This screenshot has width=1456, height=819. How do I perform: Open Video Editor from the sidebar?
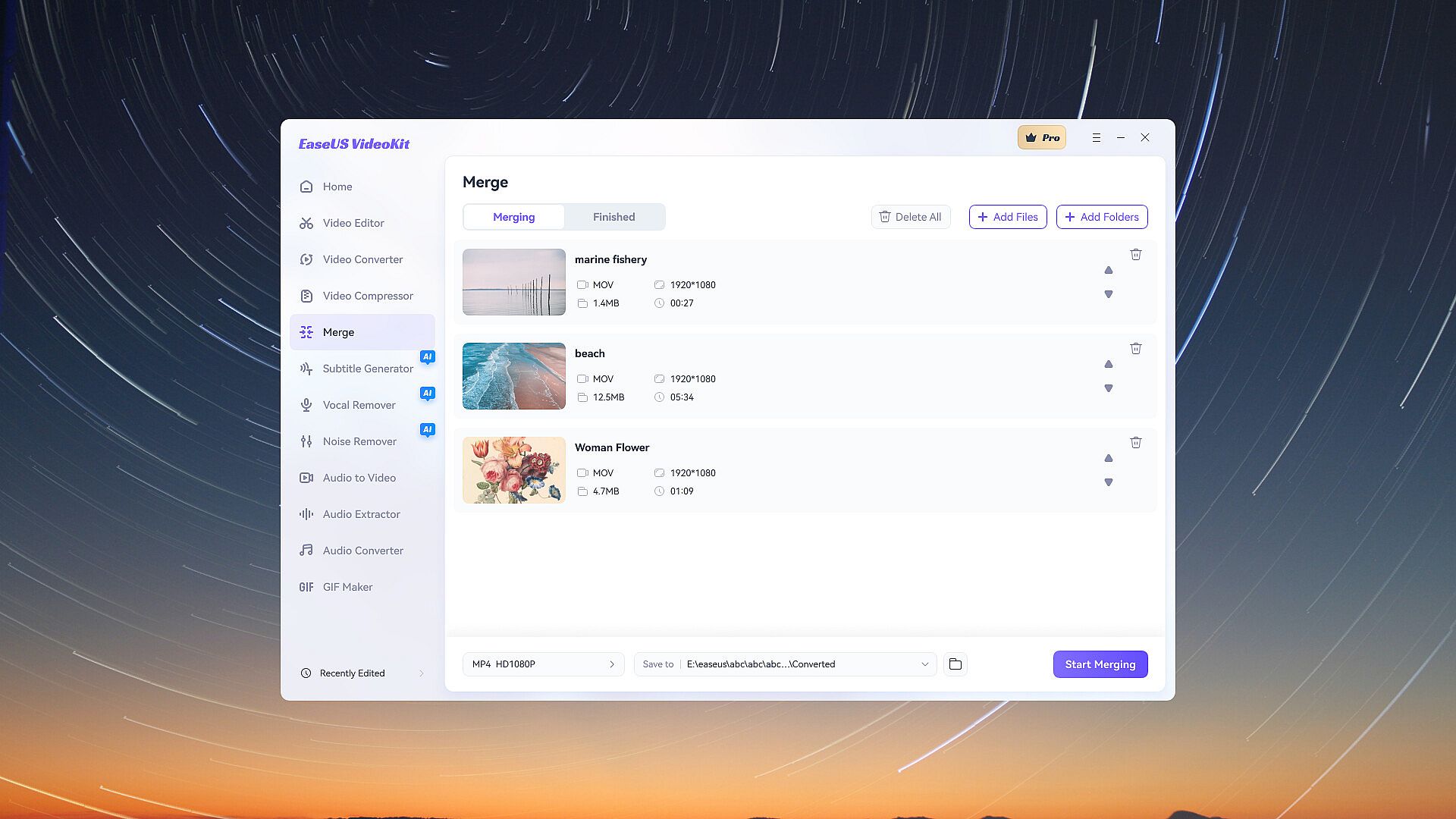click(353, 223)
